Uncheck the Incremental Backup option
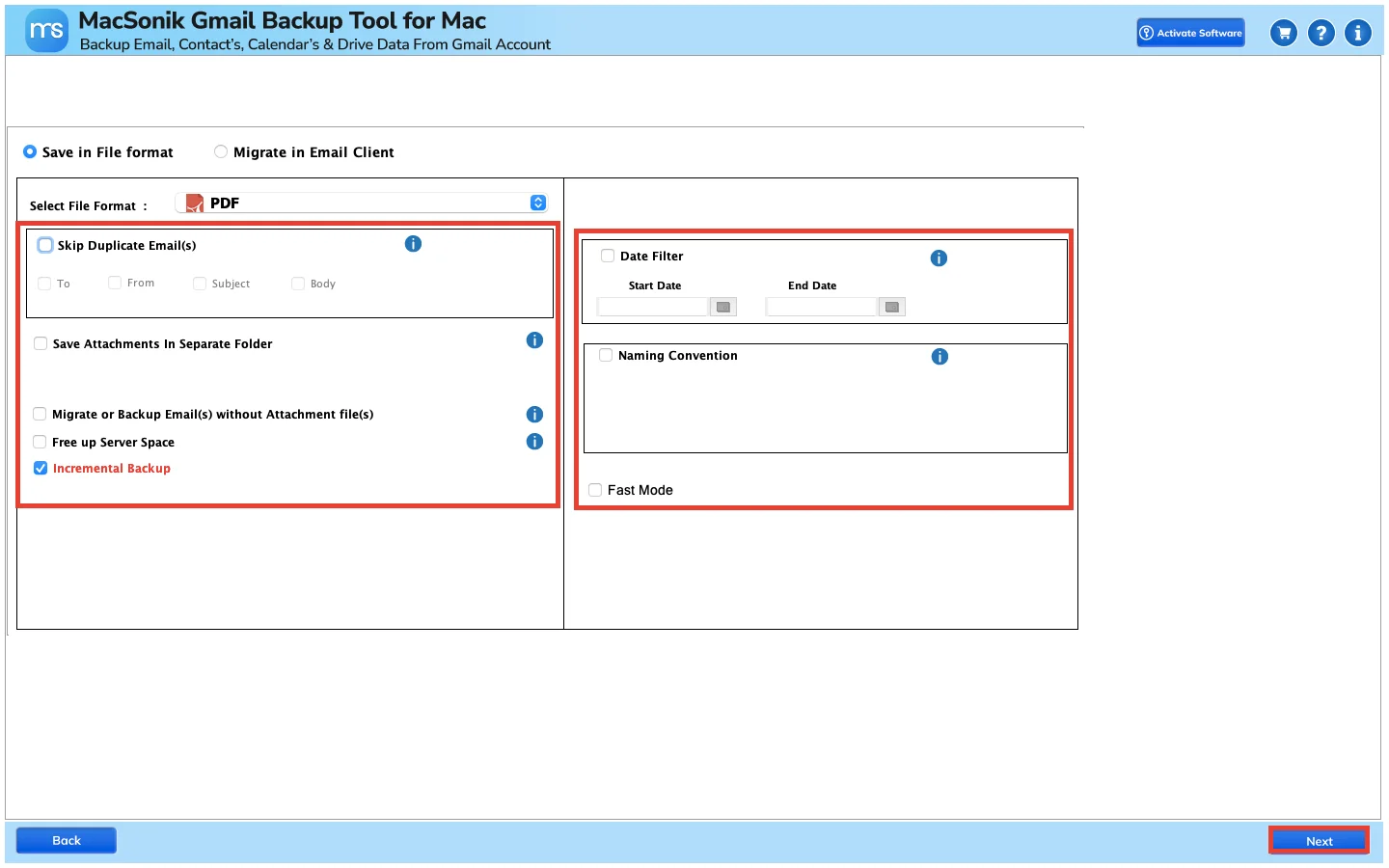 41,468
